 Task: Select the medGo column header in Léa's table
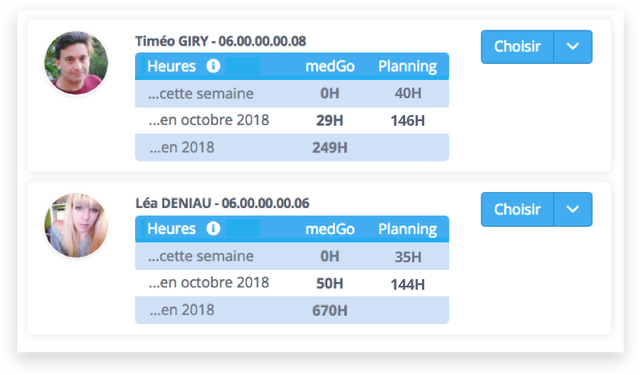330,229
